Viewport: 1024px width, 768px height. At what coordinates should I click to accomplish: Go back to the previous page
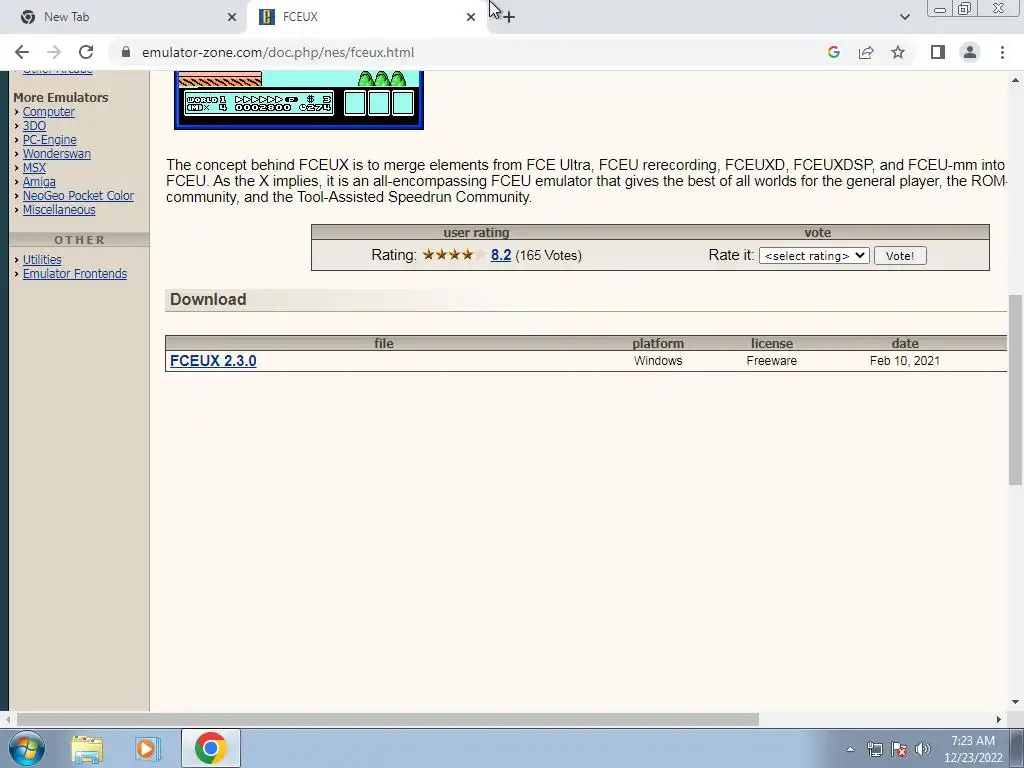(x=22, y=52)
